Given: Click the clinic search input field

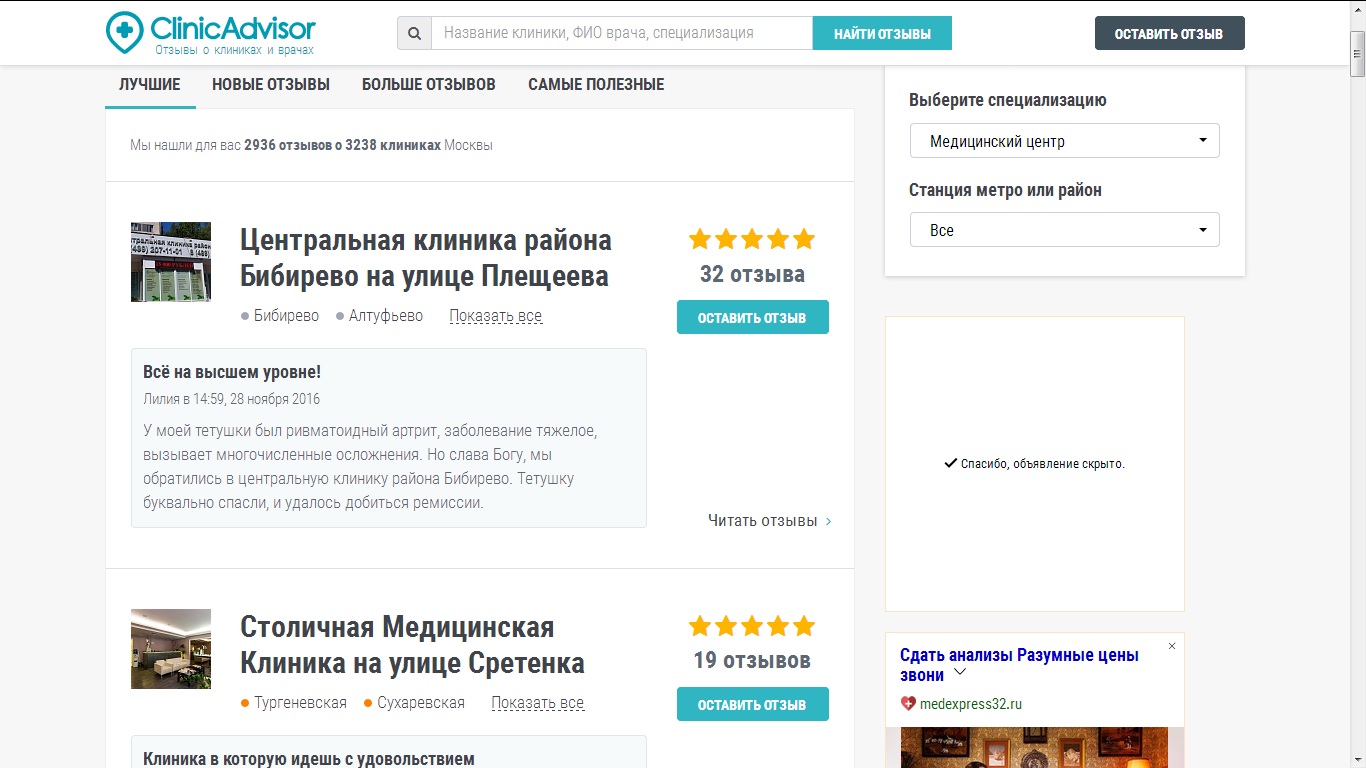Looking at the screenshot, I should pos(622,33).
